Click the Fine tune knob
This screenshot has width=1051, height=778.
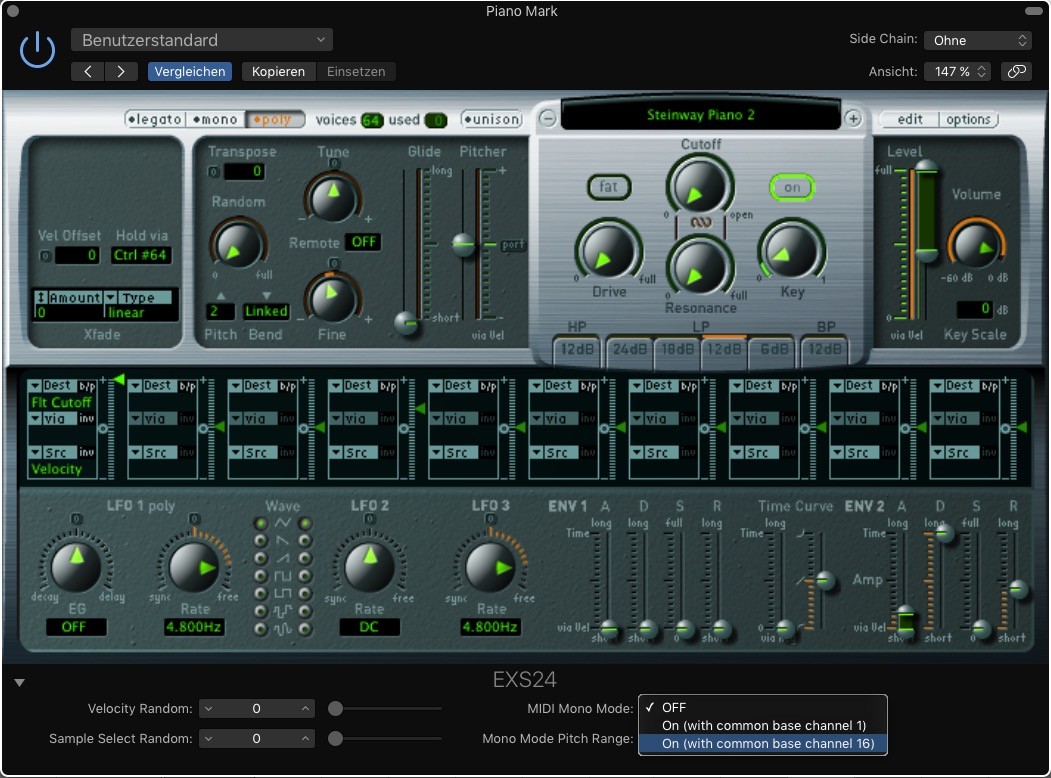(332, 299)
